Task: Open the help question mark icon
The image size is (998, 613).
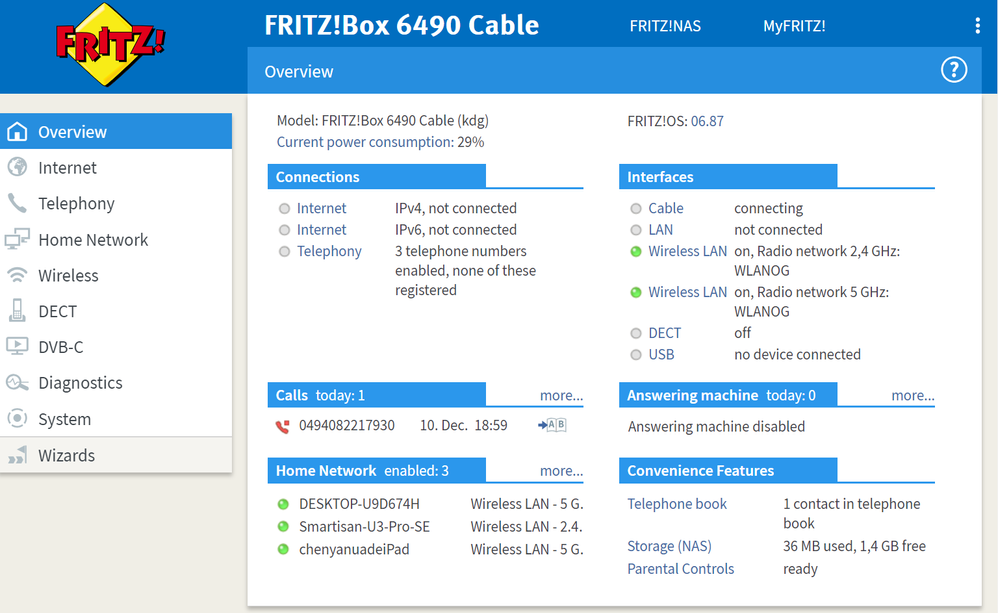Action: 954,70
